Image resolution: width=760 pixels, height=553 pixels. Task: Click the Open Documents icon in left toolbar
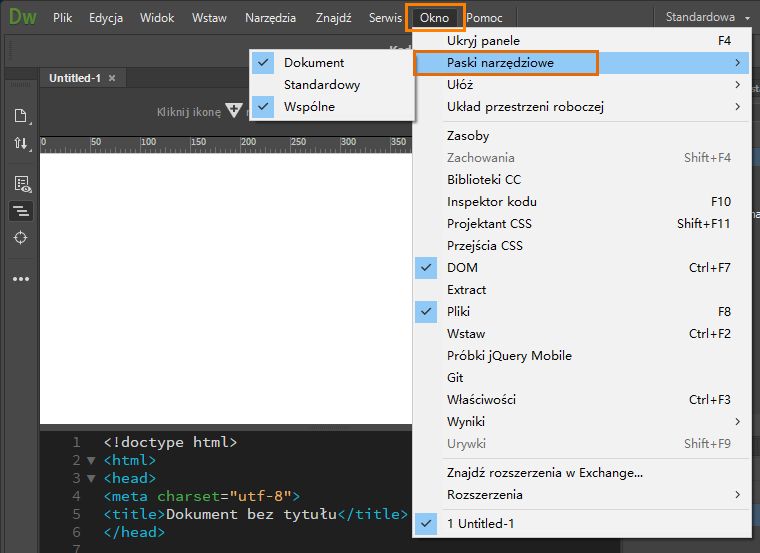click(21, 116)
